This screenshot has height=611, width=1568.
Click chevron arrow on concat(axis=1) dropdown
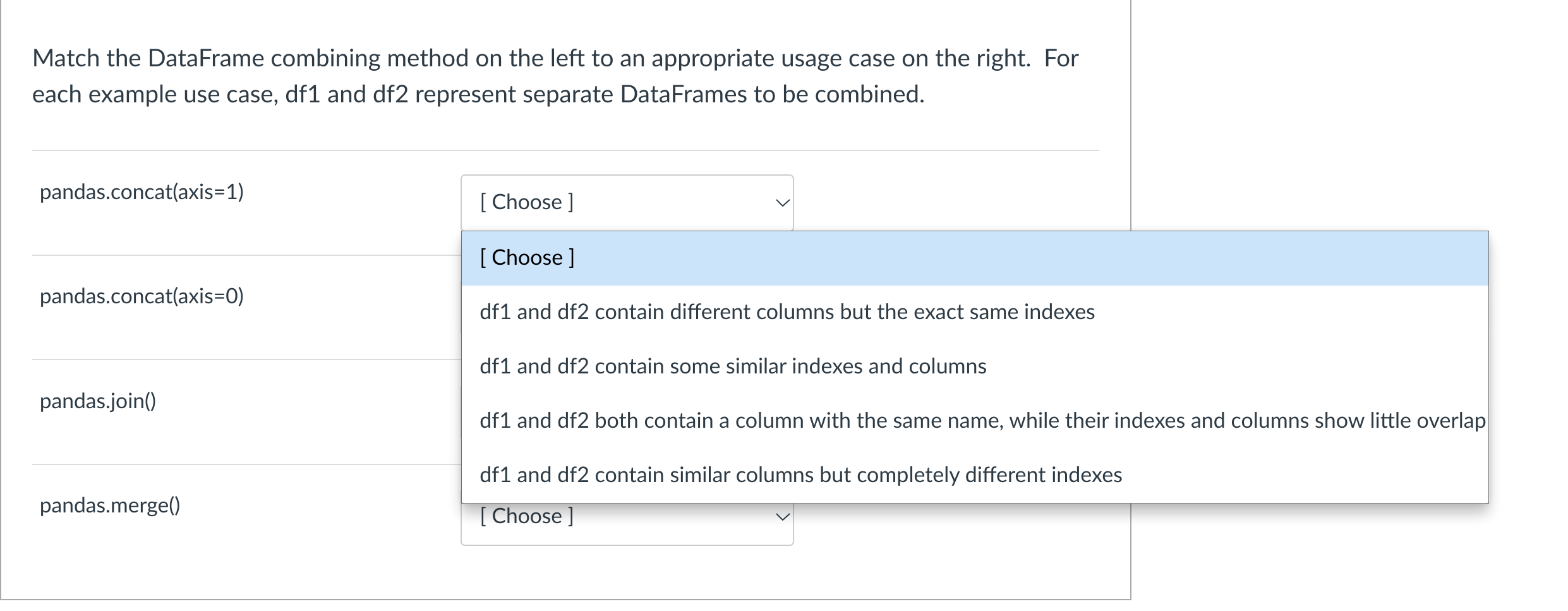coord(782,203)
